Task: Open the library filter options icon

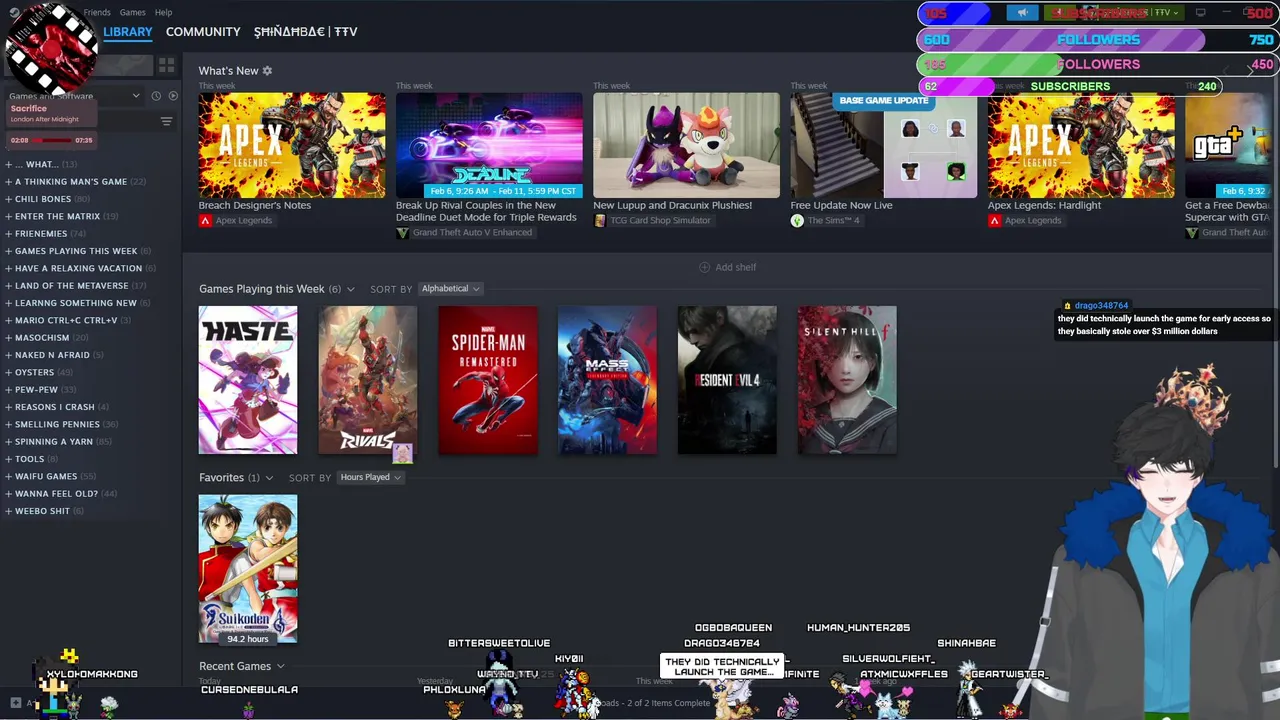Action: [x=166, y=121]
